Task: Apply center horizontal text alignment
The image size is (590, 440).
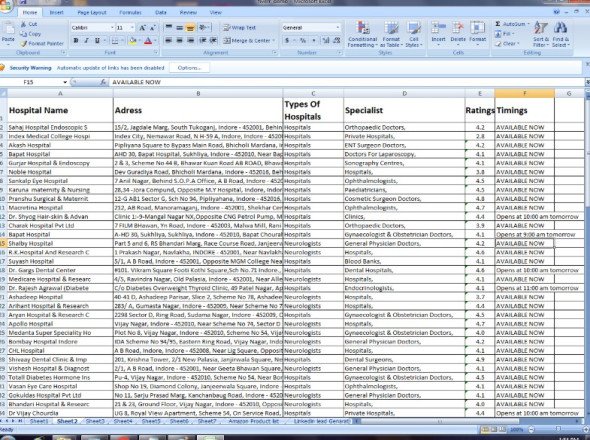Action: tap(179, 40)
